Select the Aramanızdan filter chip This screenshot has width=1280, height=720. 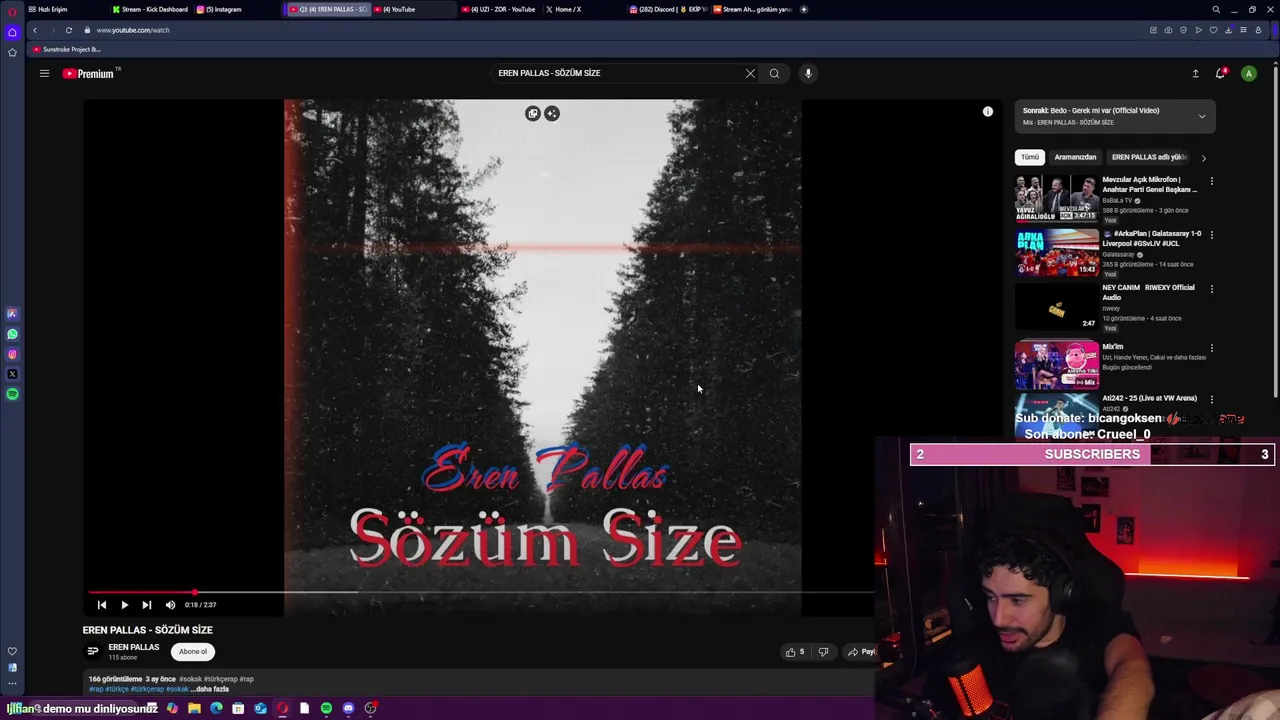[1075, 157]
